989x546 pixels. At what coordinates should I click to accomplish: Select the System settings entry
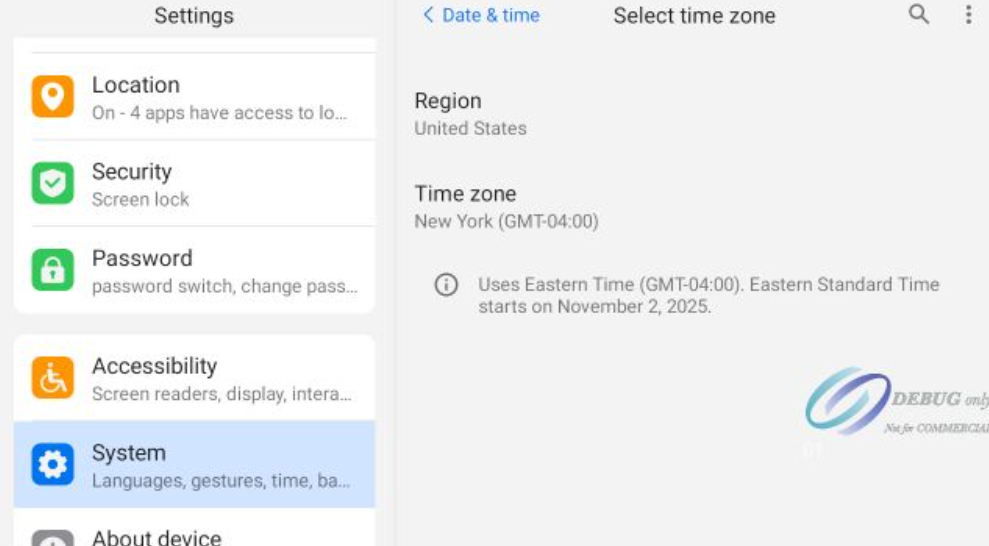[219, 465]
